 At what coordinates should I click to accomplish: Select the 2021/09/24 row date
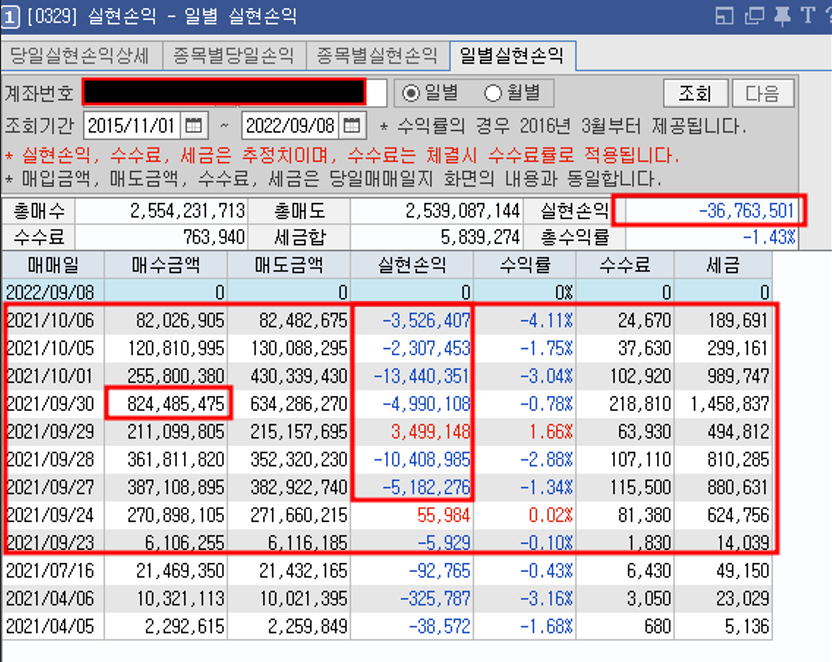pyautogui.click(x=50, y=515)
